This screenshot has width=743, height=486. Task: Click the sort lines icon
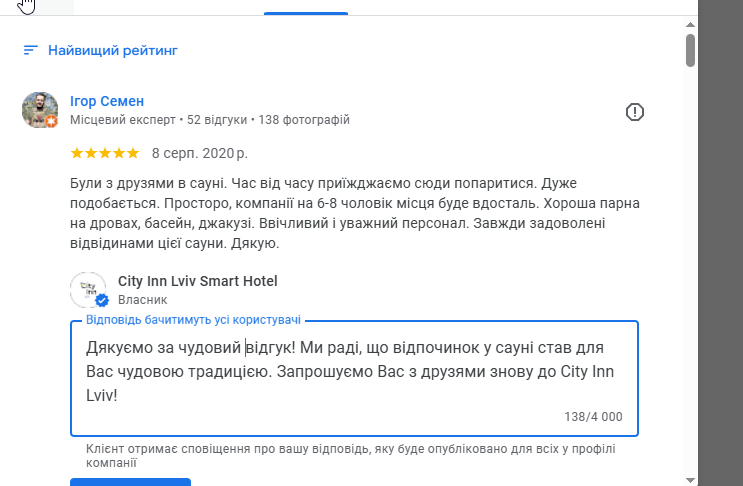pos(30,50)
